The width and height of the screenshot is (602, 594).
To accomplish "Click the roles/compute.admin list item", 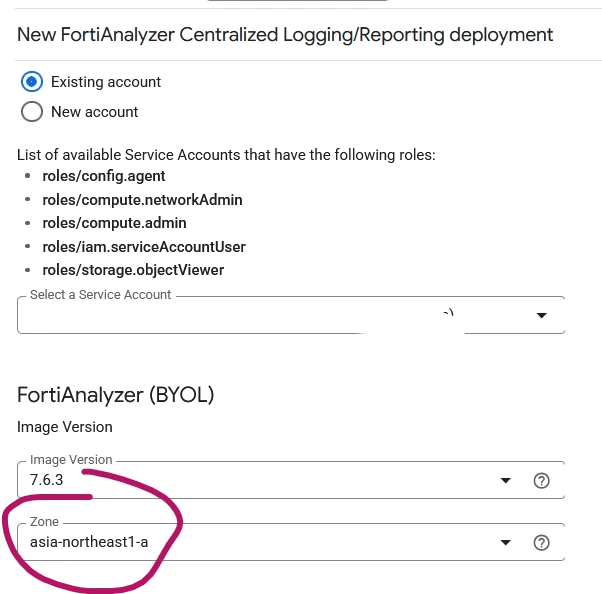I will [114, 223].
